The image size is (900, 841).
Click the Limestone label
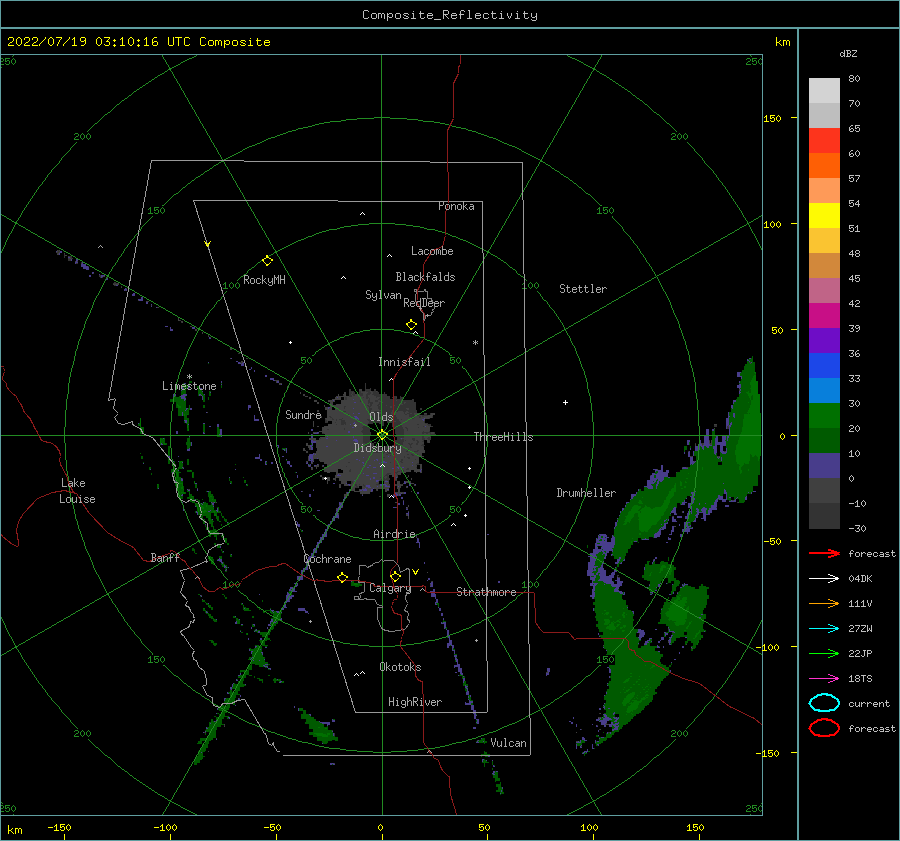189,386
